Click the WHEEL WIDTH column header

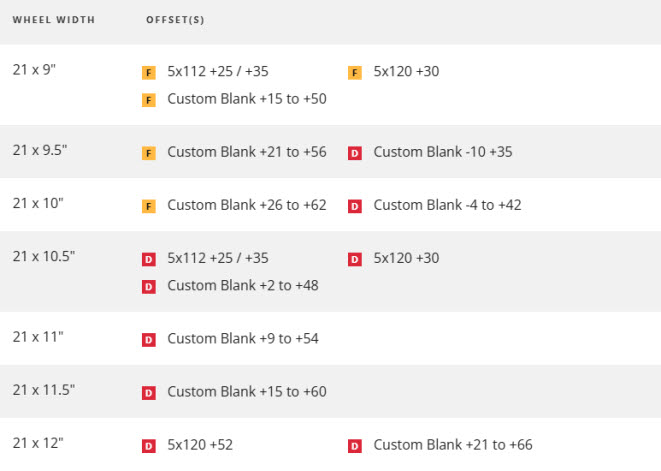[54, 20]
